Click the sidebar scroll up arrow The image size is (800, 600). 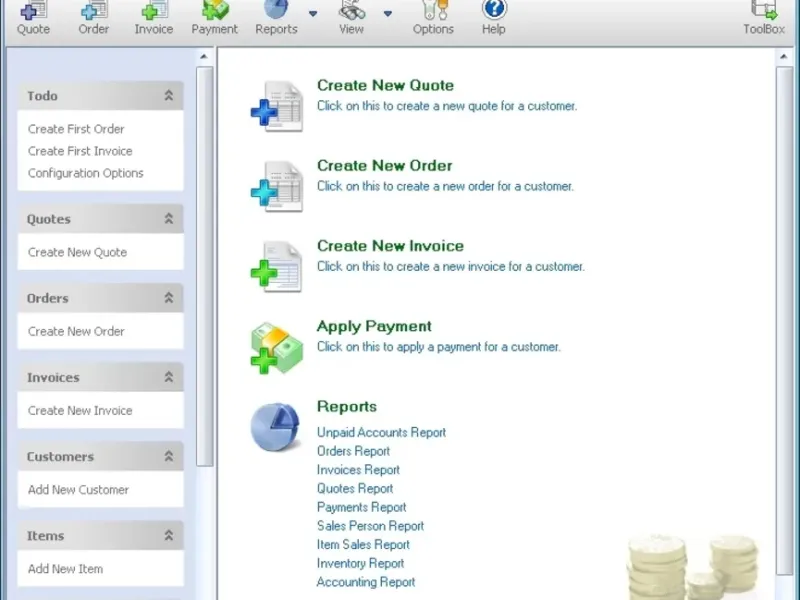(204, 57)
